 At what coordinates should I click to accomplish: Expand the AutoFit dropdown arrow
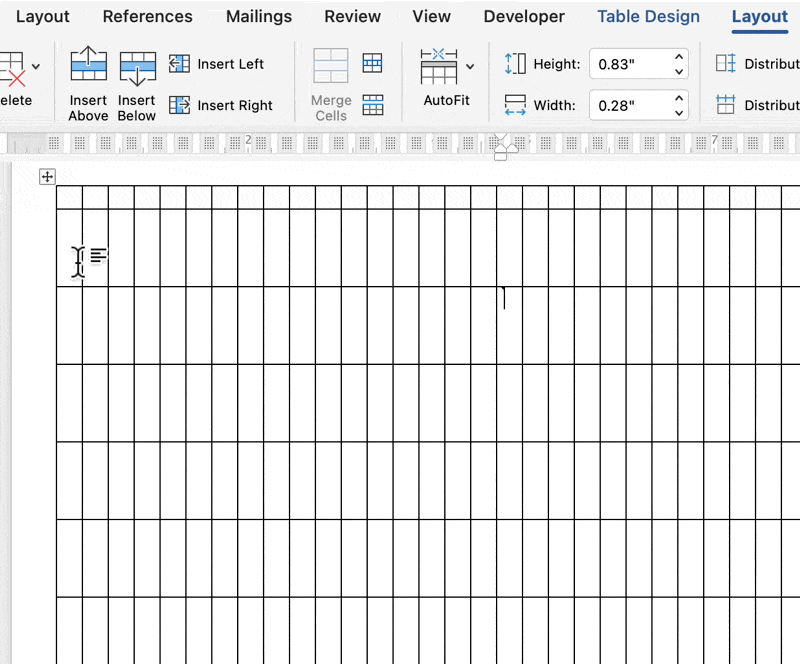click(x=470, y=66)
